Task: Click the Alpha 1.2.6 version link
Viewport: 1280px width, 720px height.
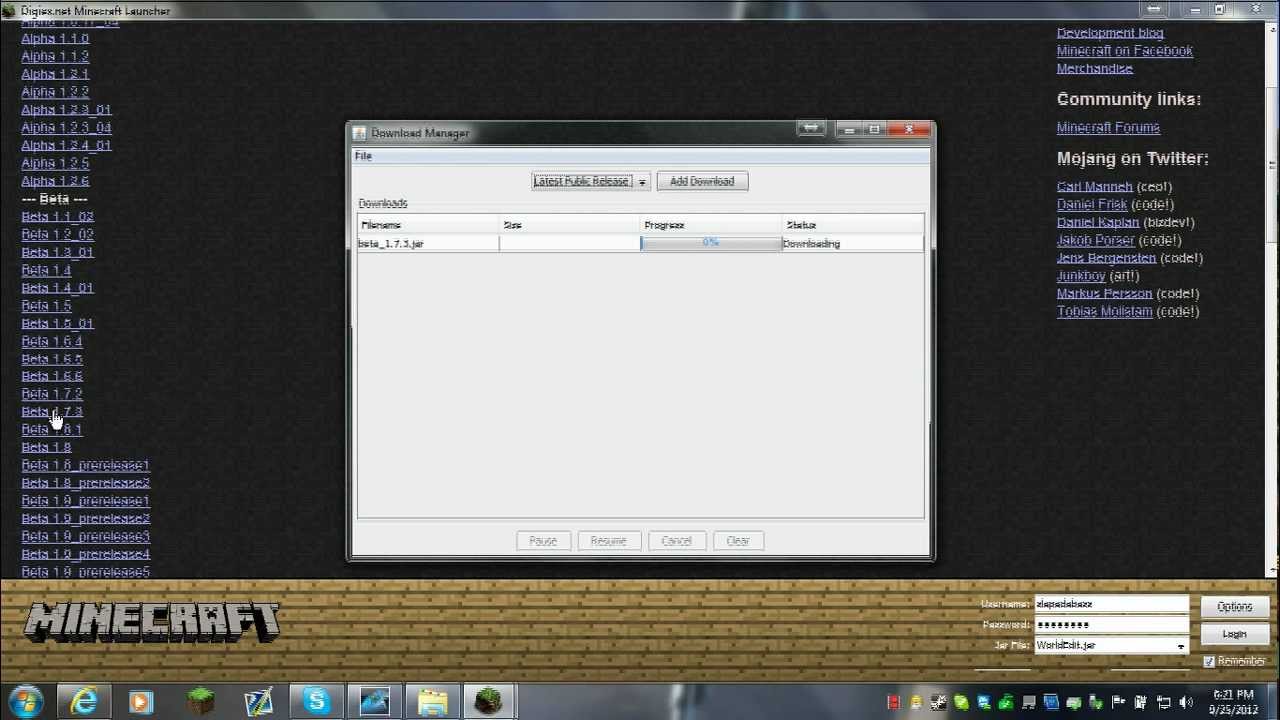Action: point(55,181)
